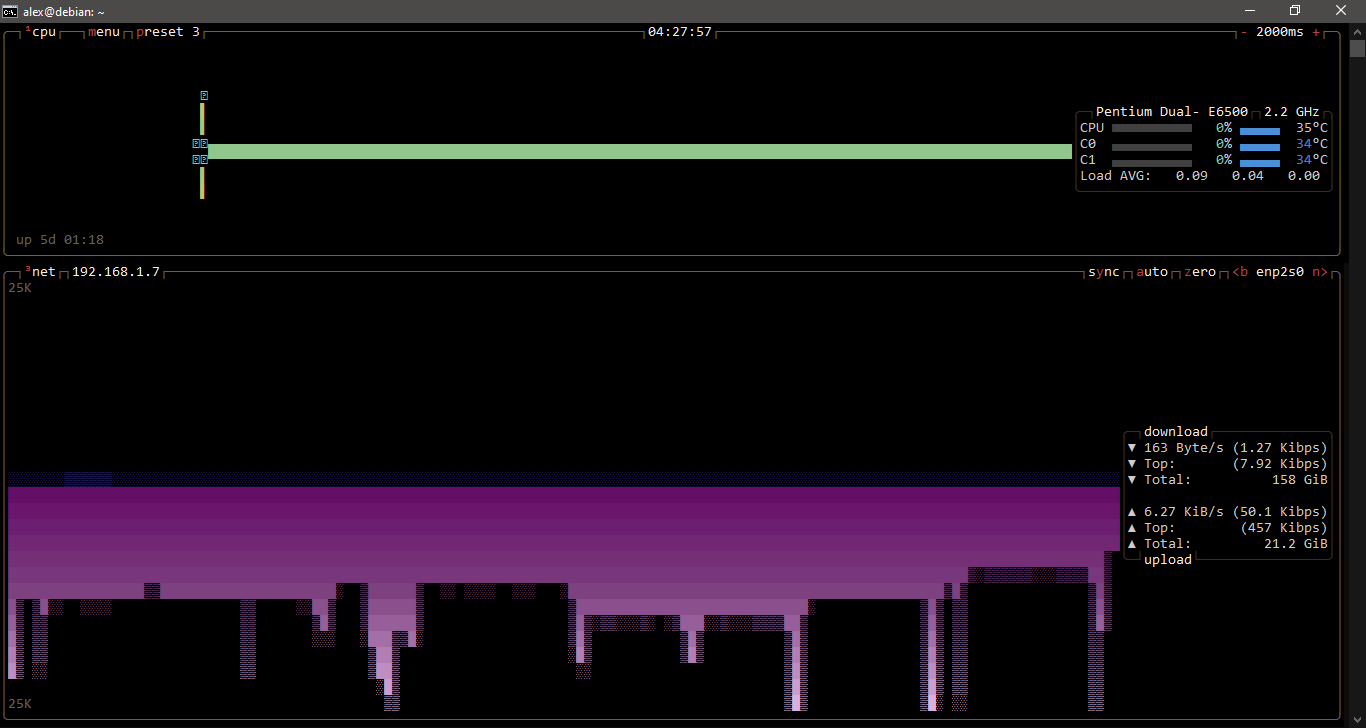Click the superscript 3 beside the net title
1366x728 pixels.
27,267
